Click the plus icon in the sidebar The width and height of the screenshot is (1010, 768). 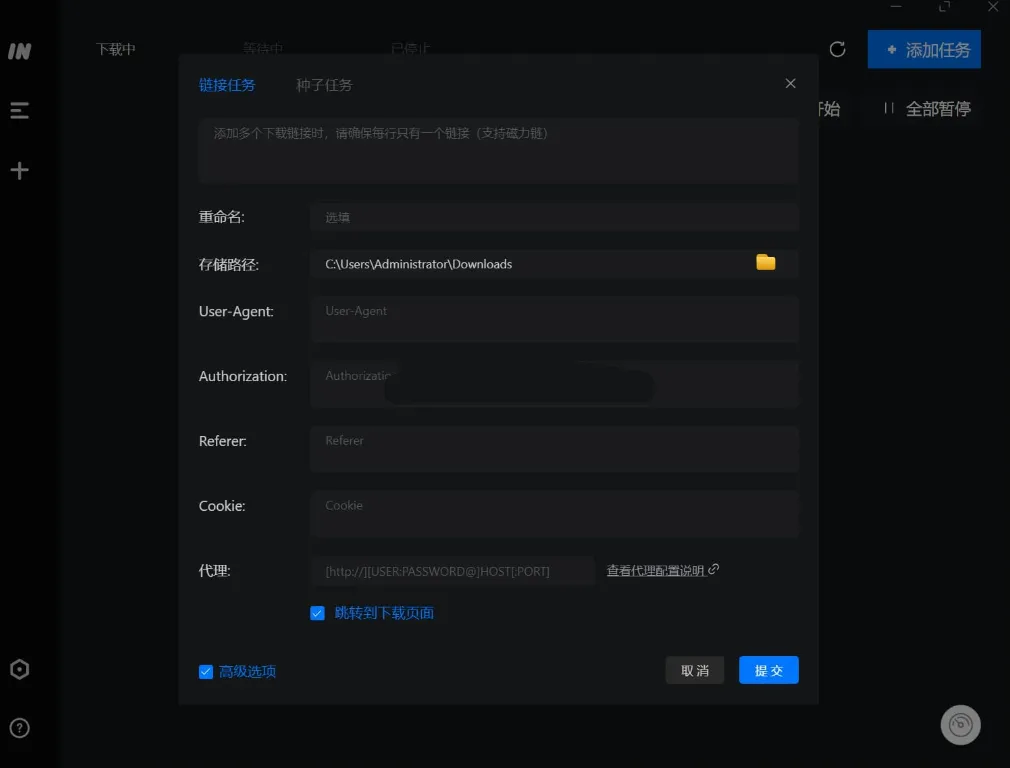[x=19, y=170]
